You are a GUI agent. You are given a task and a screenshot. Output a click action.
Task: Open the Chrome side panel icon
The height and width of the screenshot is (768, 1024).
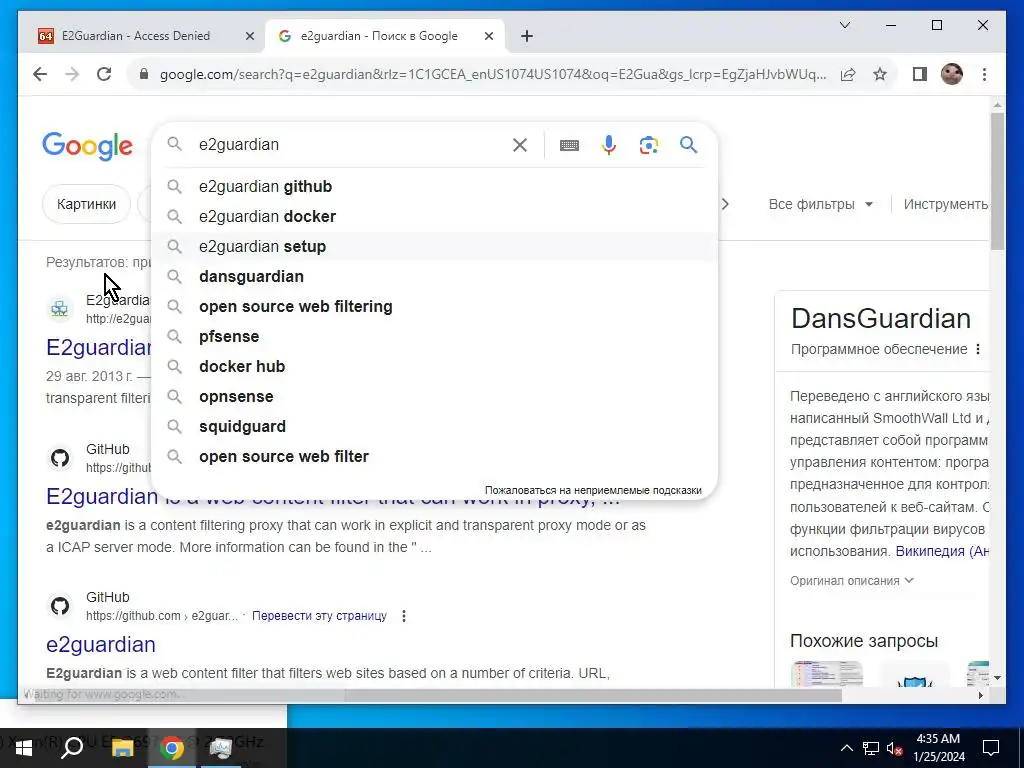[x=920, y=74]
